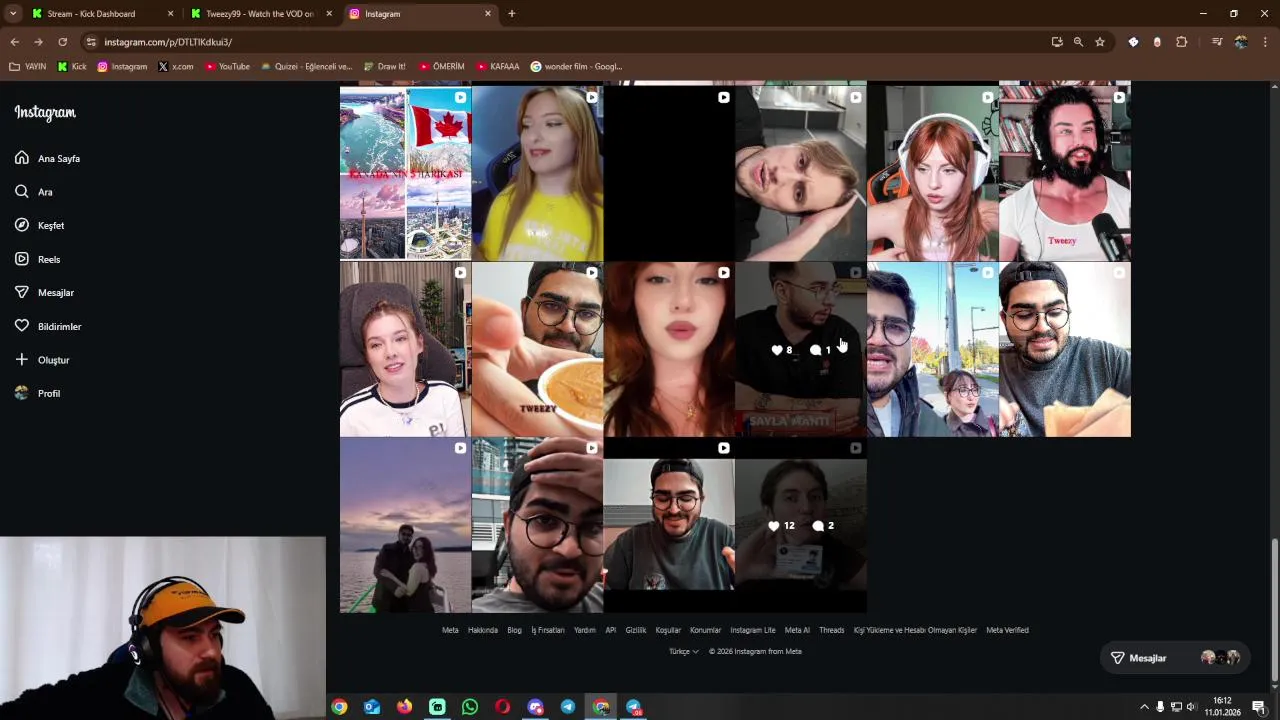Image resolution: width=1280 pixels, height=720 pixels.
Task: Close the Stream - Kick Dashboard tab
Action: click(170, 14)
